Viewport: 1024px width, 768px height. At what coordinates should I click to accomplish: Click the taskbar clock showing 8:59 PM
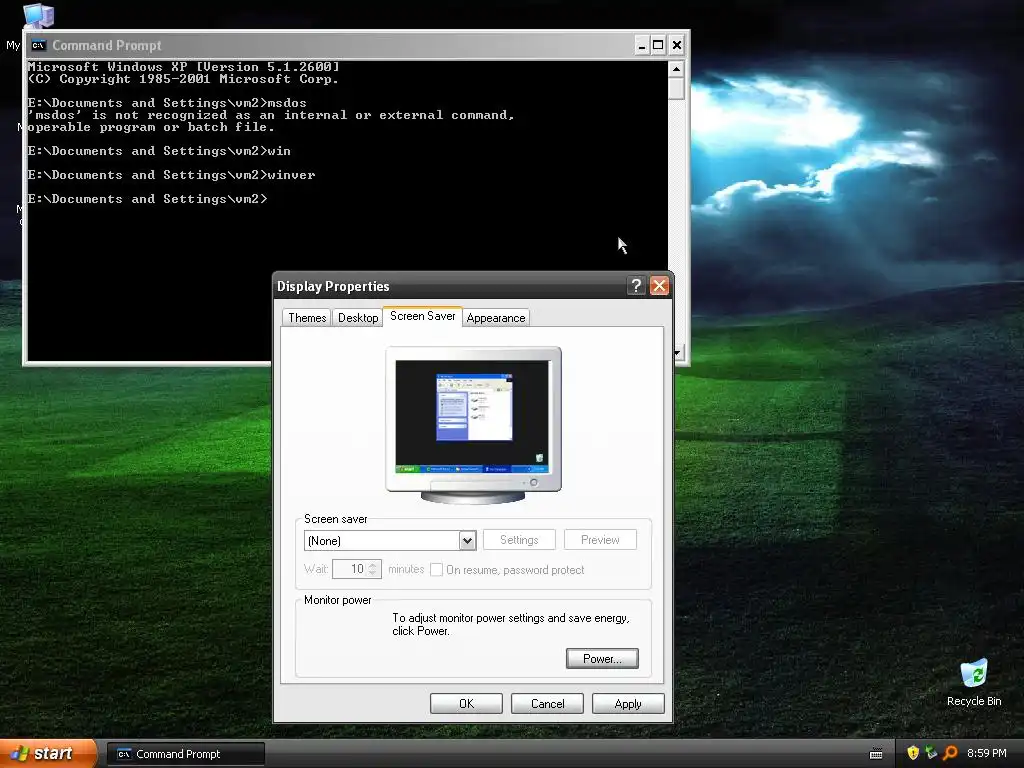point(986,753)
